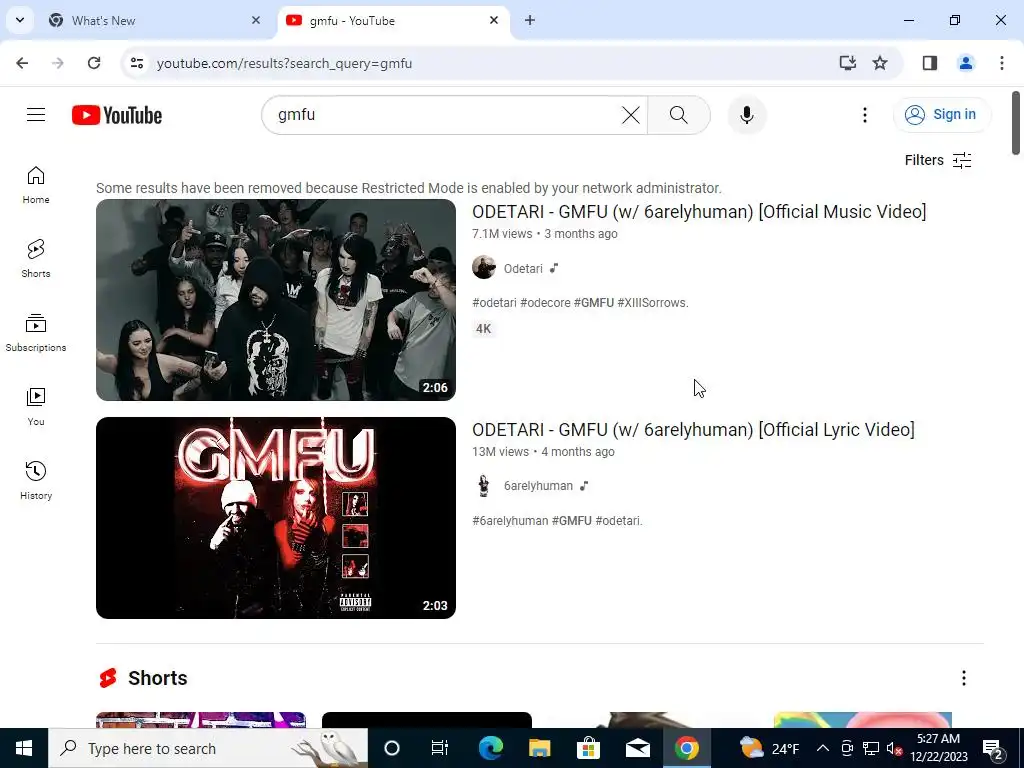Open the You section in sidebar
The width and height of the screenshot is (1024, 768).
pyautogui.click(x=36, y=406)
